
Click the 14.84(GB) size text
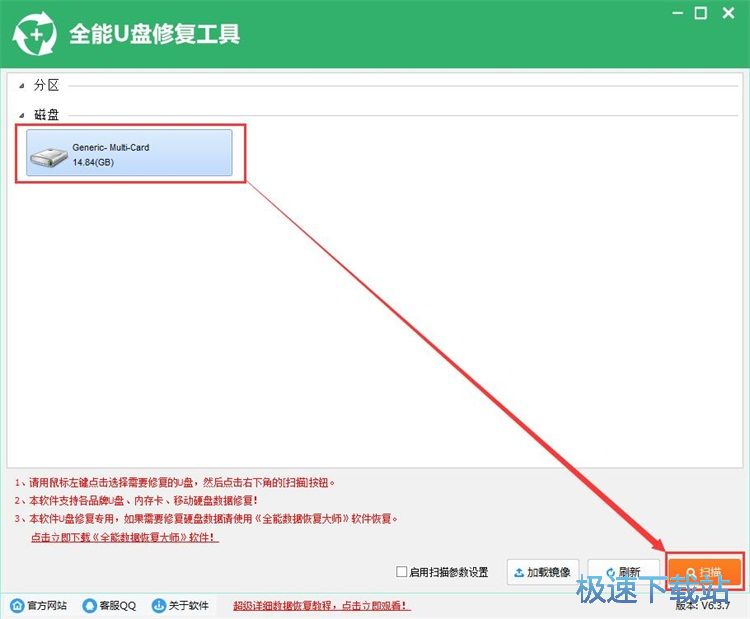93,162
